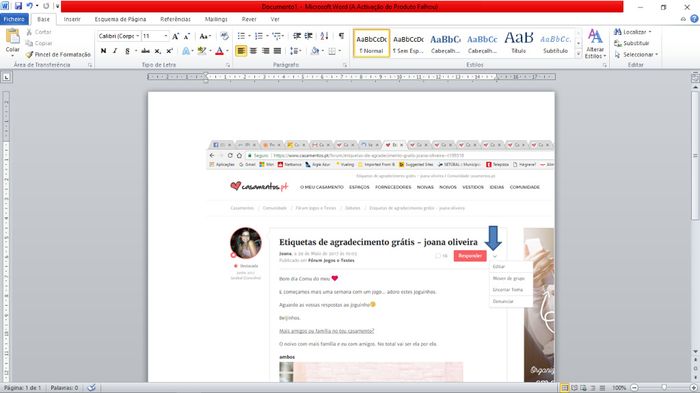Apply the Subtítulo style
The width and height of the screenshot is (700, 393).
pyautogui.click(x=555, y=43)
